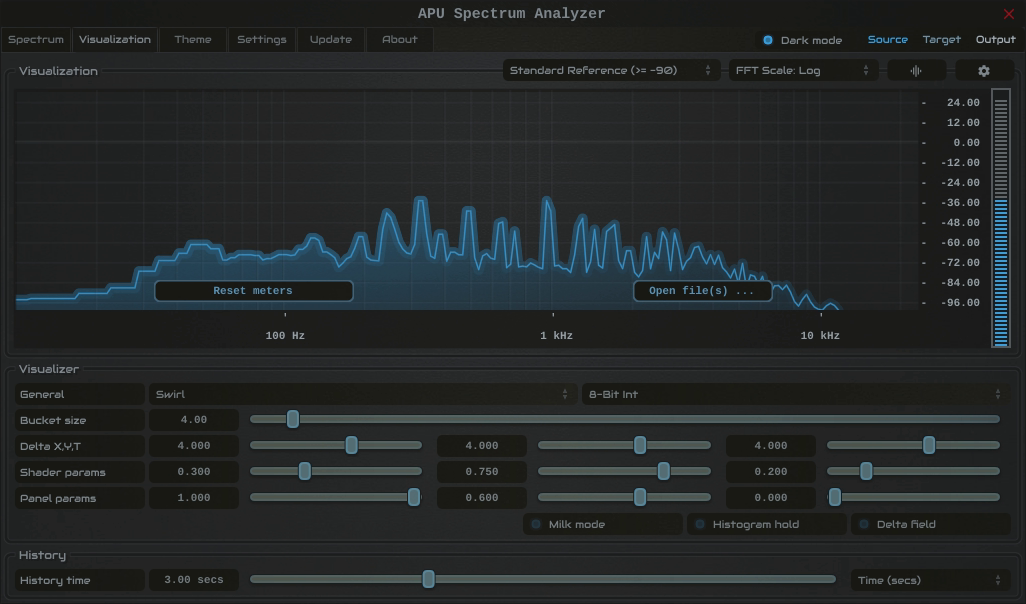Viewport: 1026px width, 604px height.
Task: Switch to the Spectrum tab
Action: pos(36,39)
